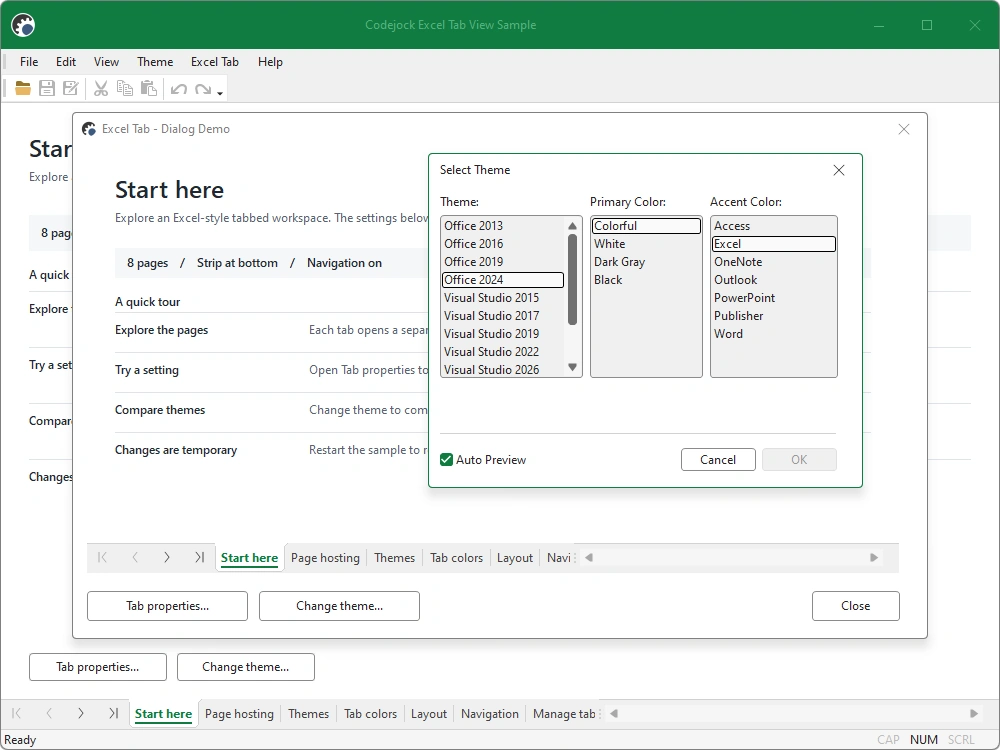
Task: Open the File menu
Action: click(x=29, y=62)
